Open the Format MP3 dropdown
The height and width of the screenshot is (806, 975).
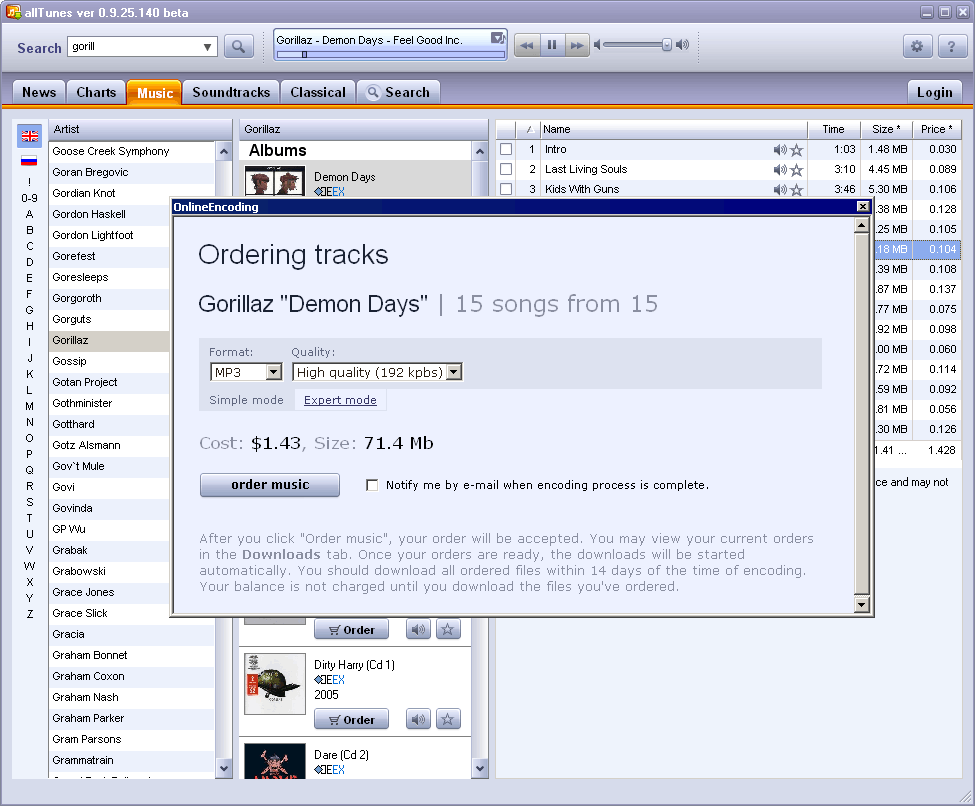click(274, 372)
